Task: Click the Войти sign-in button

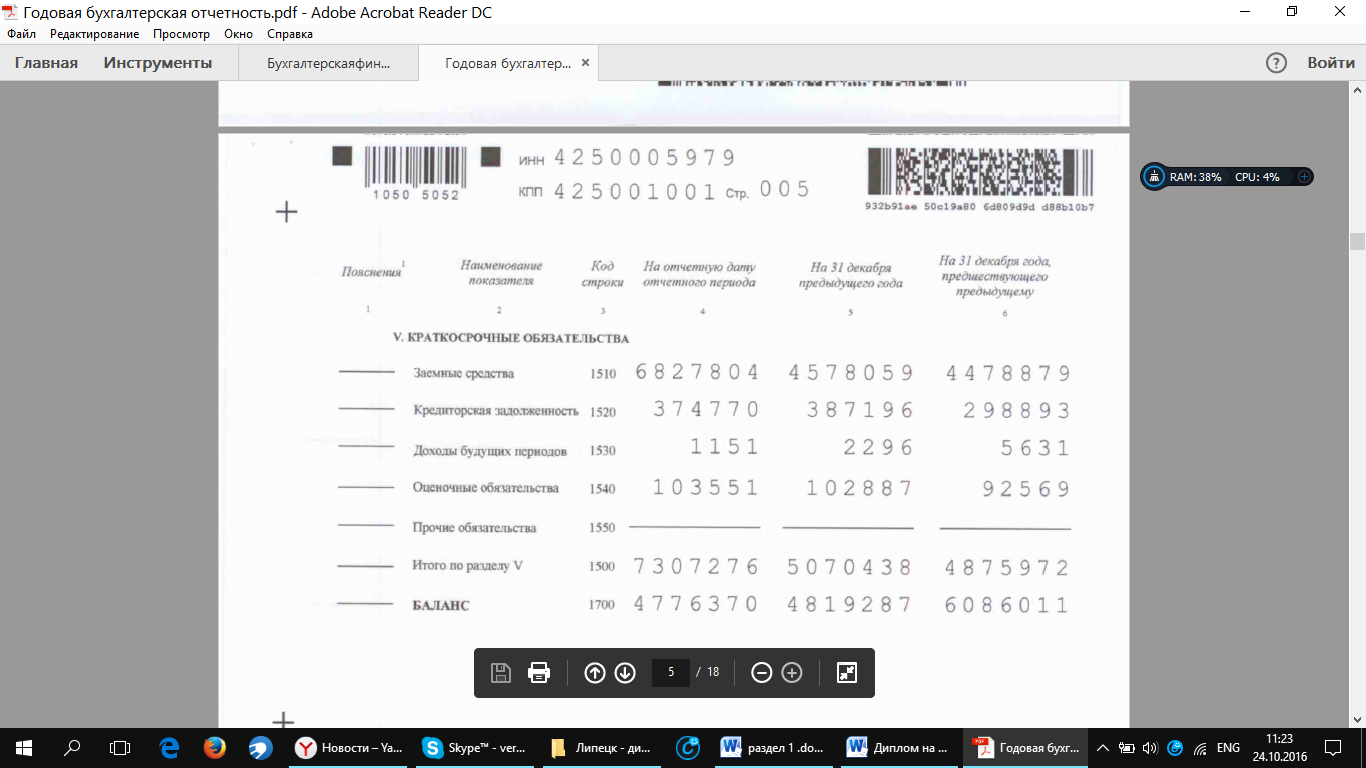Action: click(1331, 63)
